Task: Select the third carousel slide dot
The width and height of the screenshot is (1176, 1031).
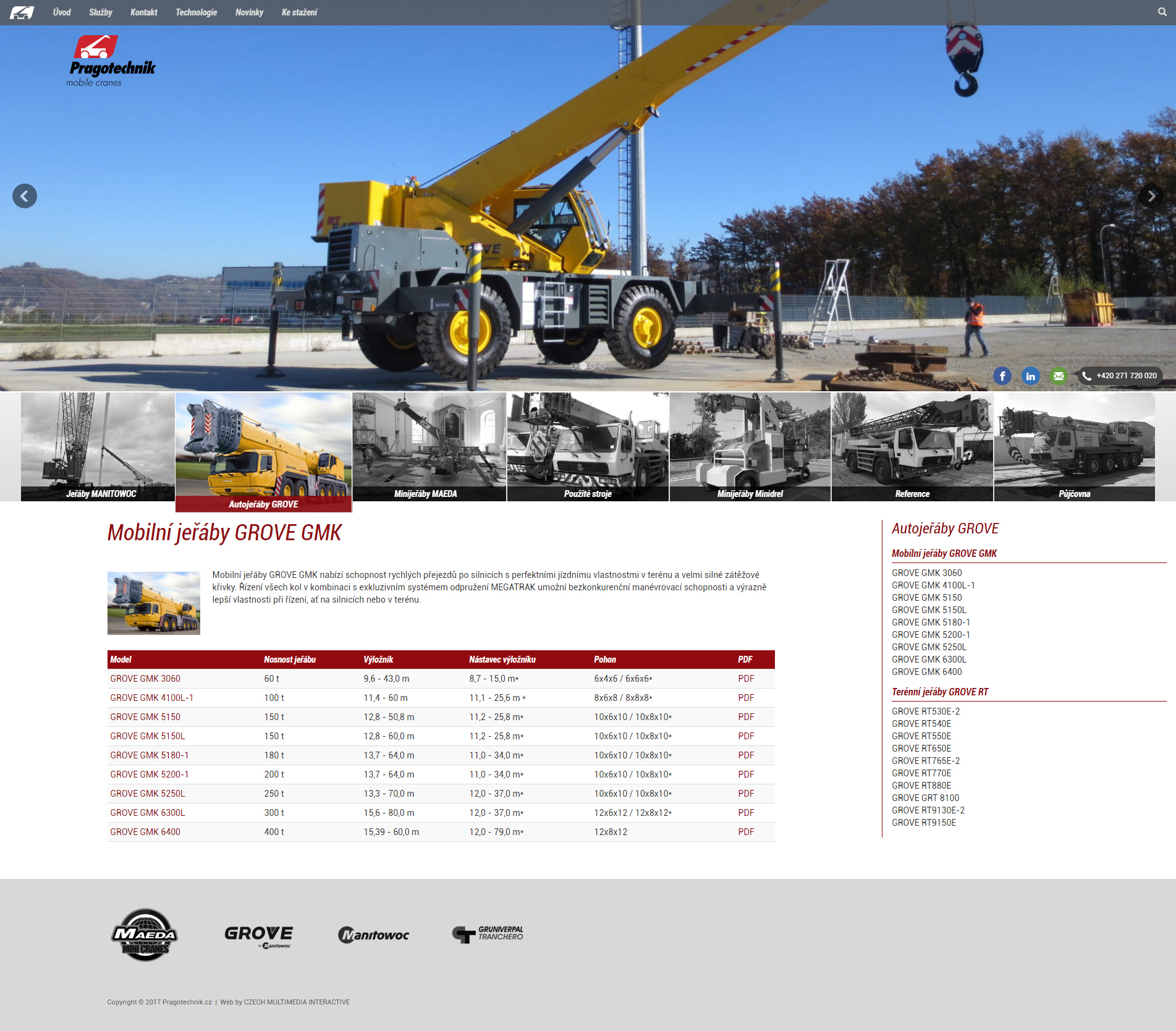Action: point(593,366)
